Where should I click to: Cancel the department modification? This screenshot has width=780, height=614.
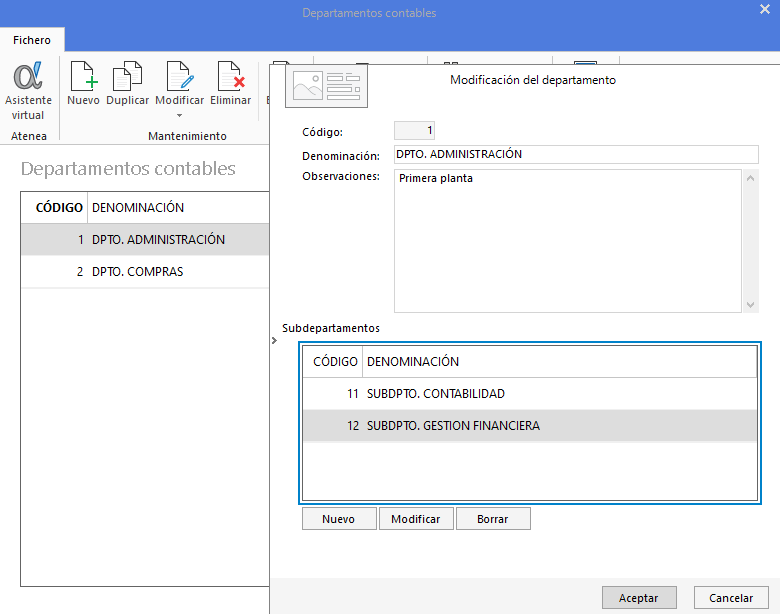(x=731, y=598)
